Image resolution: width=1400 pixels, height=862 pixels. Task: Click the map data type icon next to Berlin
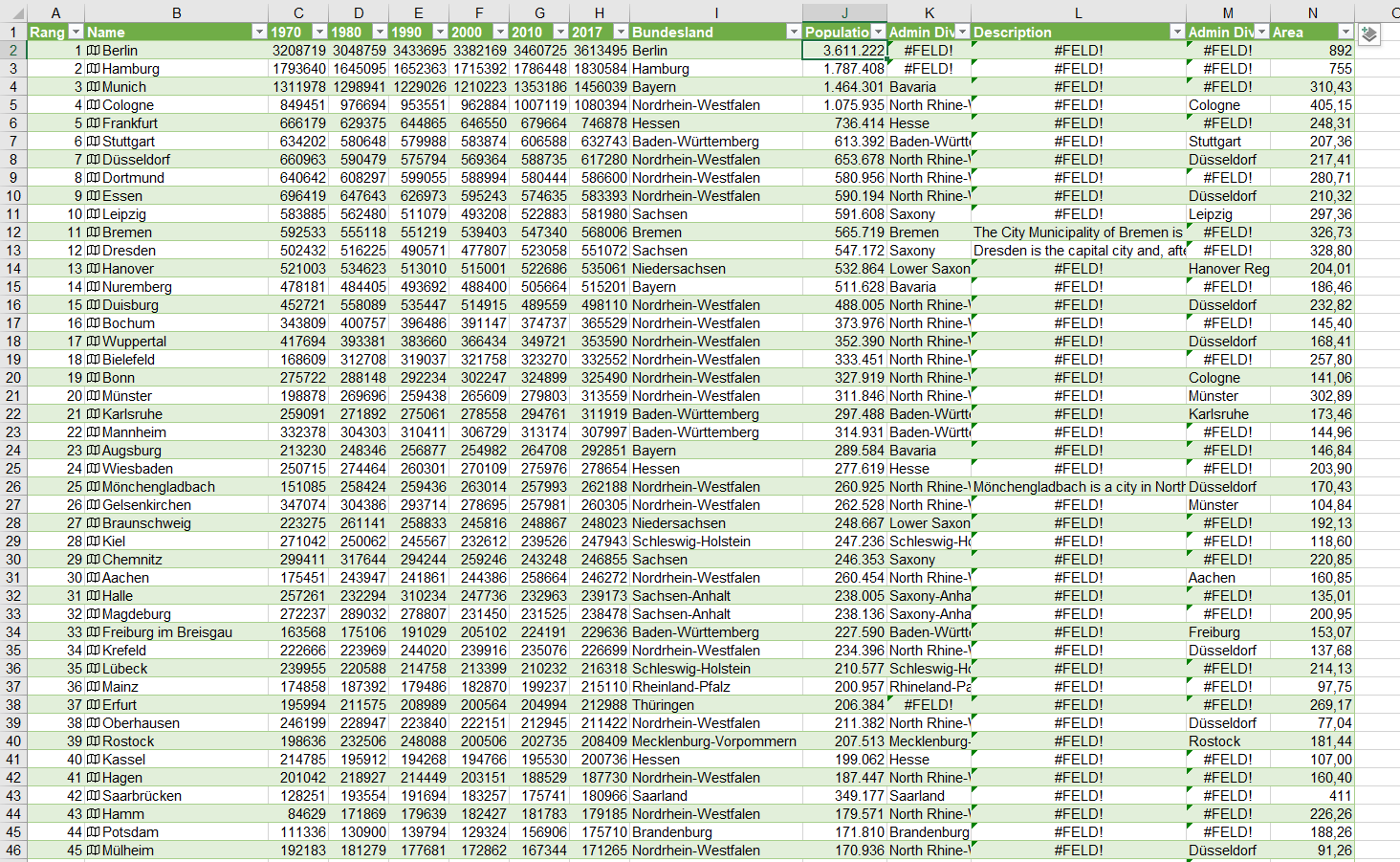pos(94,51)
